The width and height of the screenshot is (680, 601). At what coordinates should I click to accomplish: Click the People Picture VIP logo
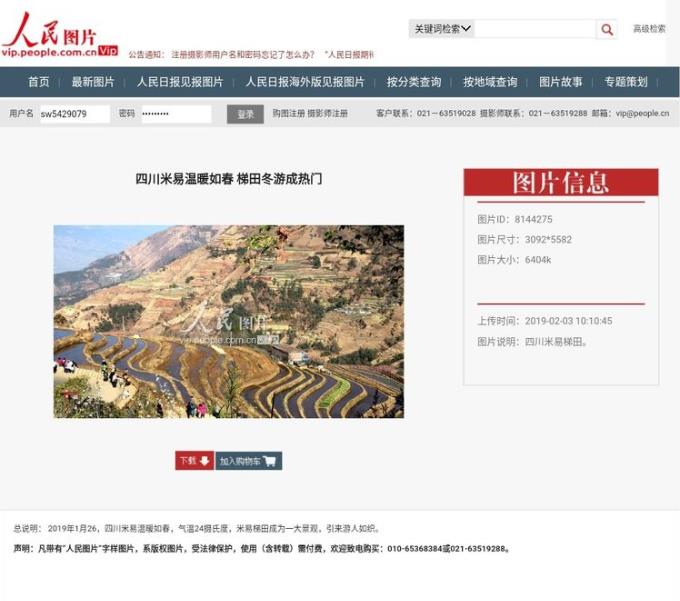pyautogui.click(x=59, y=35)
